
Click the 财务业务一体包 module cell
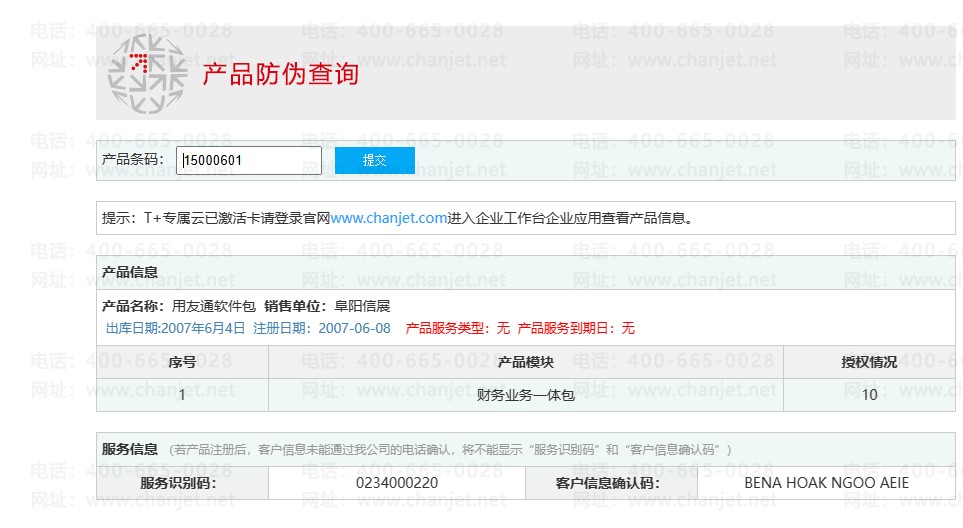[x=526, y=395]
